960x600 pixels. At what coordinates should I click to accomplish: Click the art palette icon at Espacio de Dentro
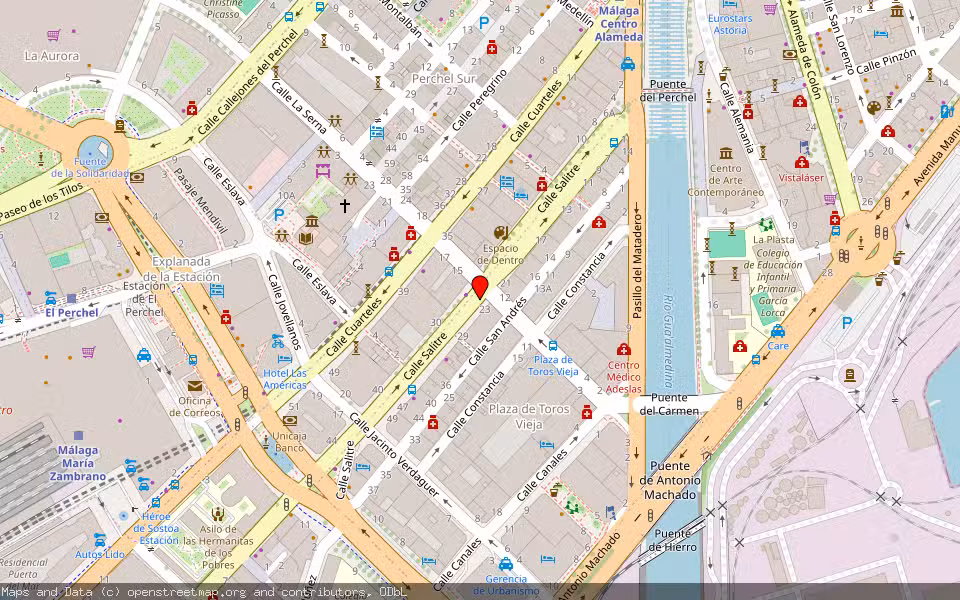(x=500, y=233)
